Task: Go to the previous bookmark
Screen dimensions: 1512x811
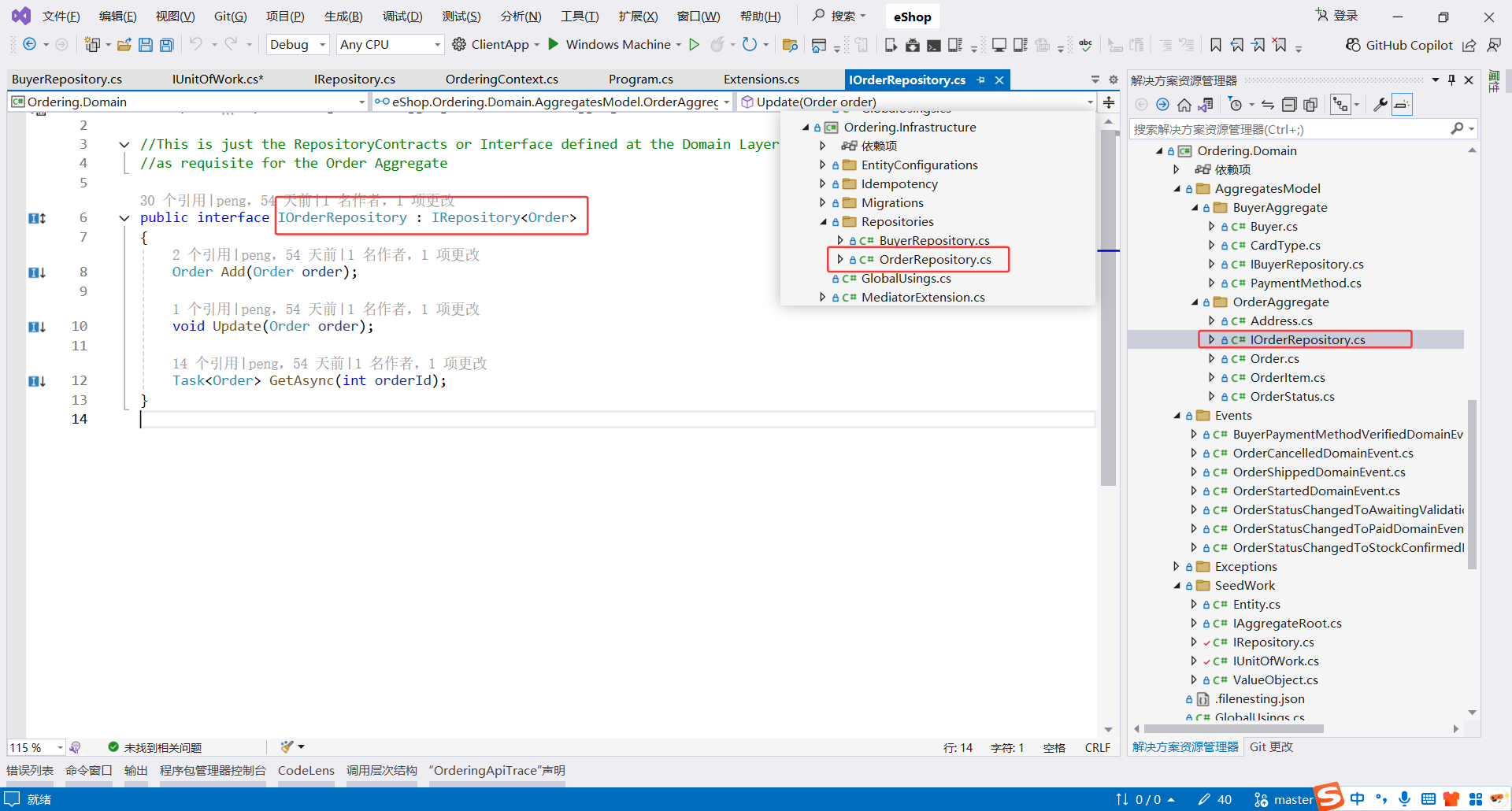Action: [x=1237, y=45]
